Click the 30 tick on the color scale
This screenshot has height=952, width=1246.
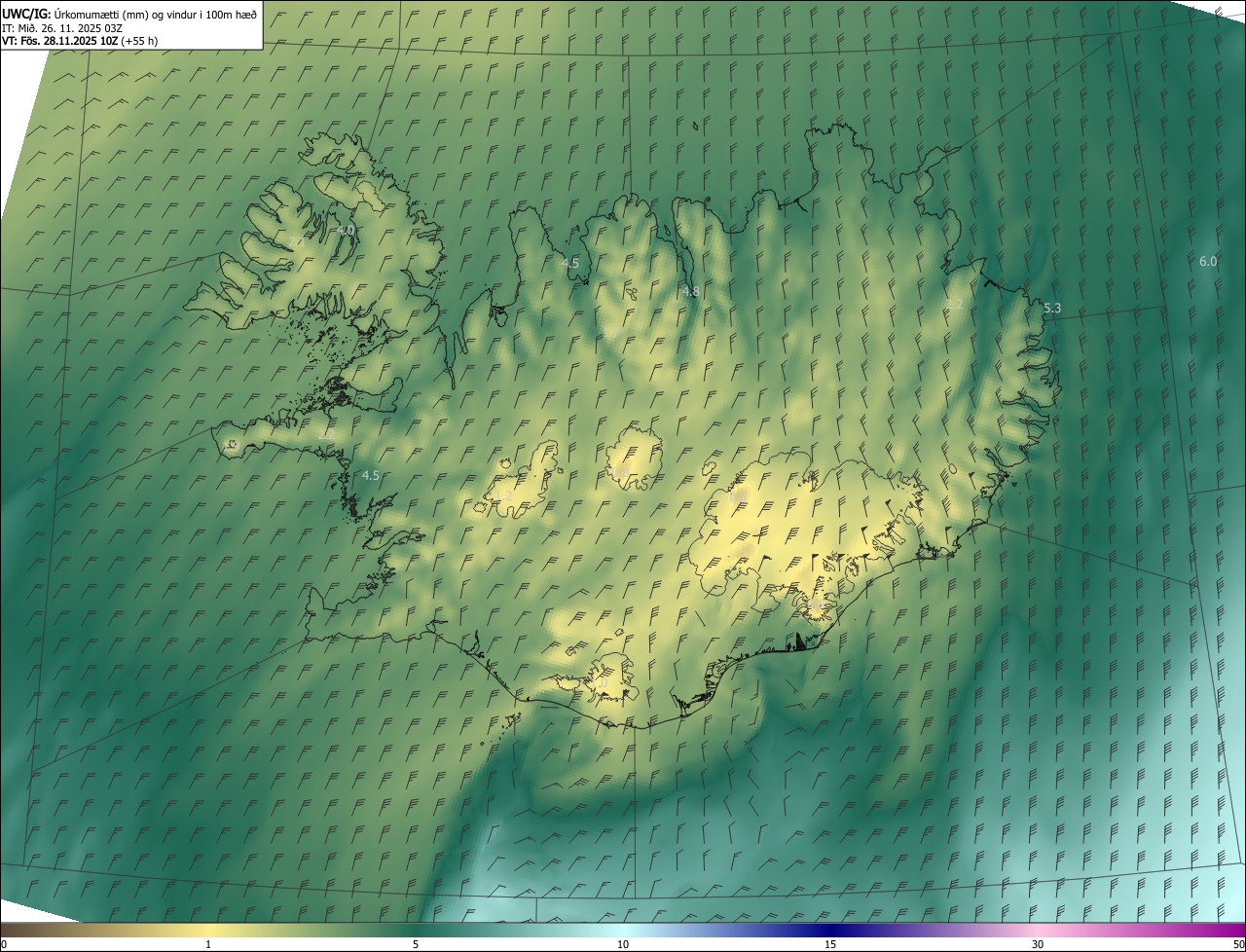(x=1038, y=944)
